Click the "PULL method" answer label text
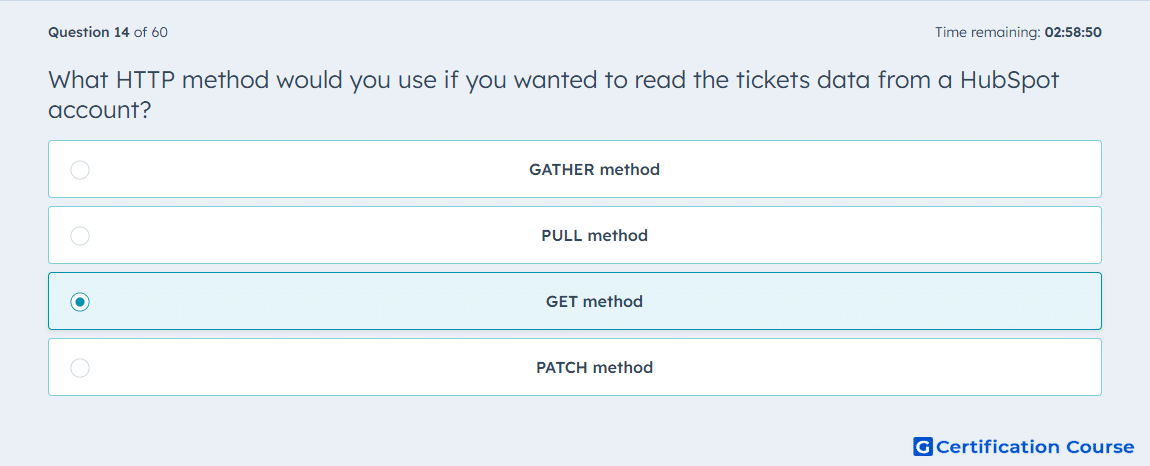 pos(594,236)
